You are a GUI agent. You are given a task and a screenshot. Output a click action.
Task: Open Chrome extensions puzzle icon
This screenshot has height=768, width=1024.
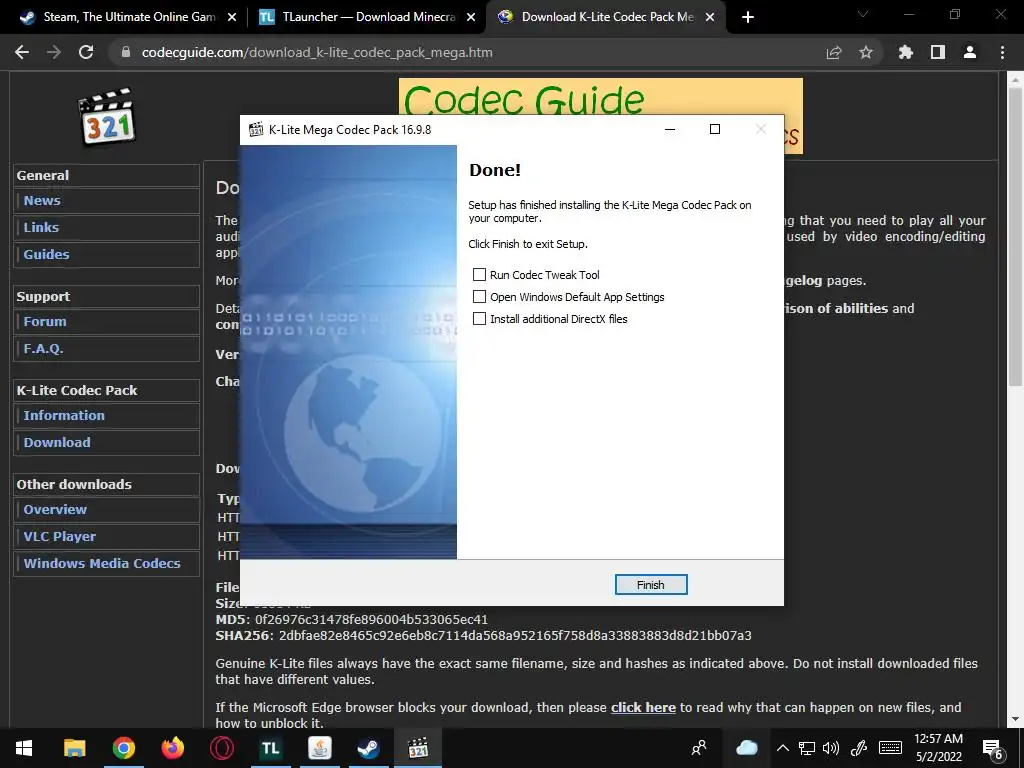(906, 52)
